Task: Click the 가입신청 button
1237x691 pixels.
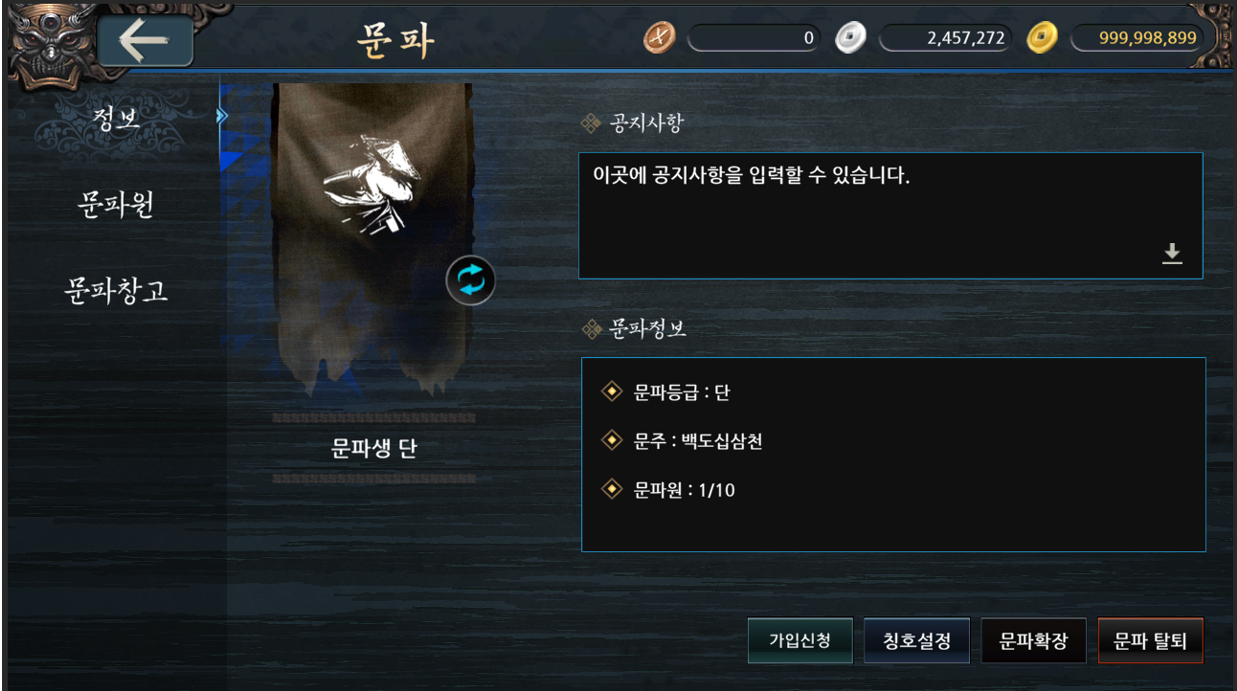Action: click(800, 641)
